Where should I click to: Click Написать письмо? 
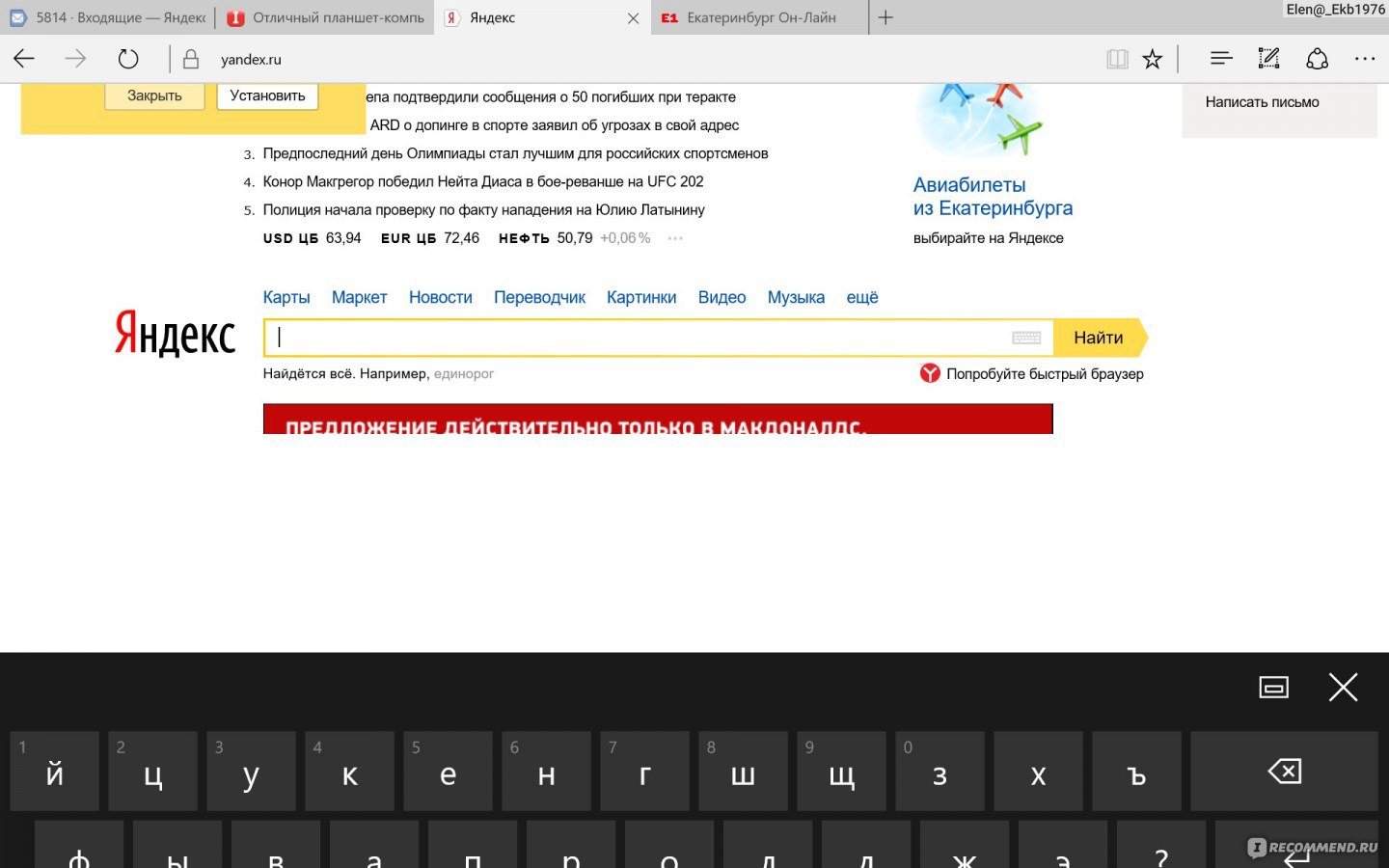click(x=1263, y=102)
